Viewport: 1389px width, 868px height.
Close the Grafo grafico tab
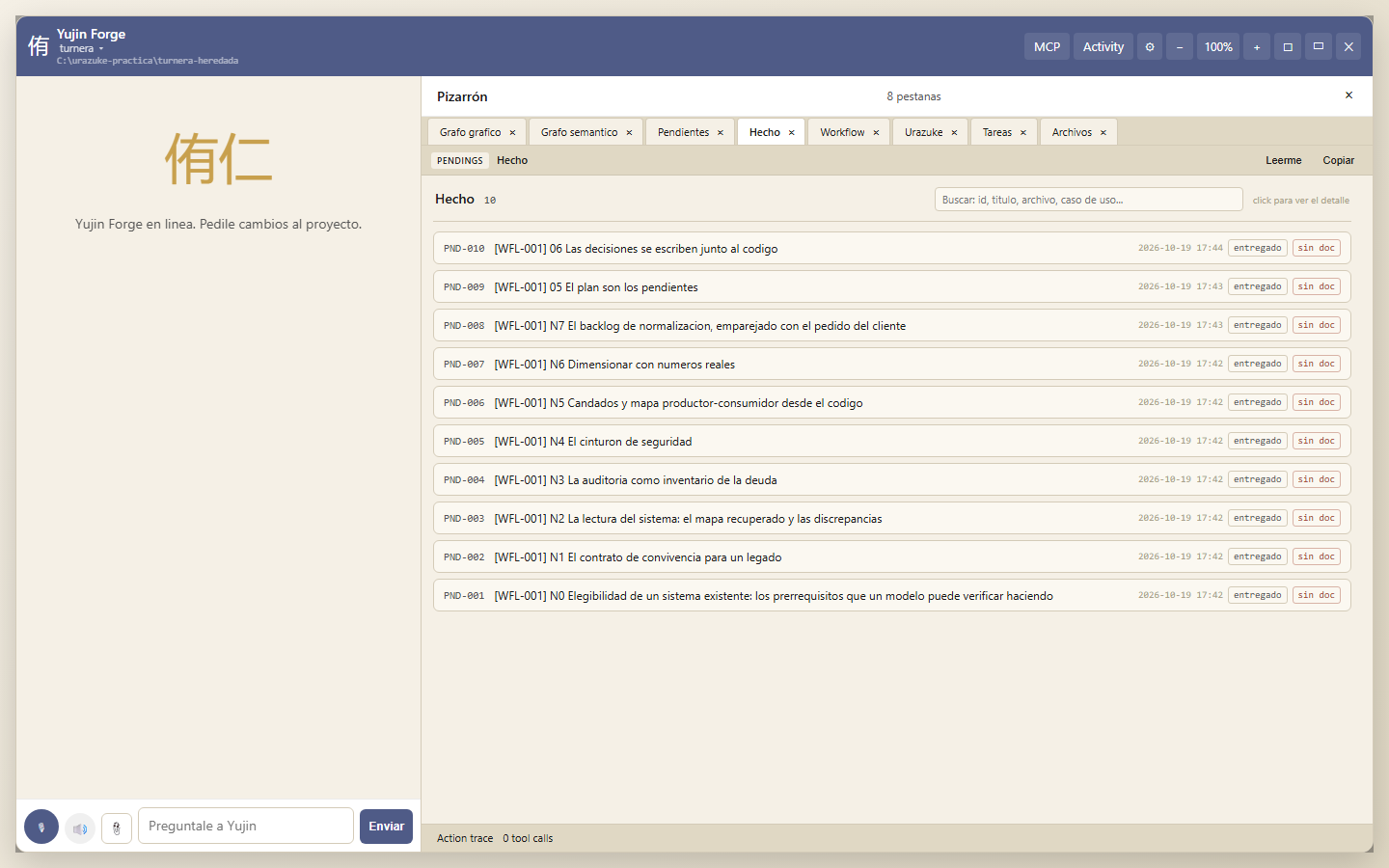512,132
